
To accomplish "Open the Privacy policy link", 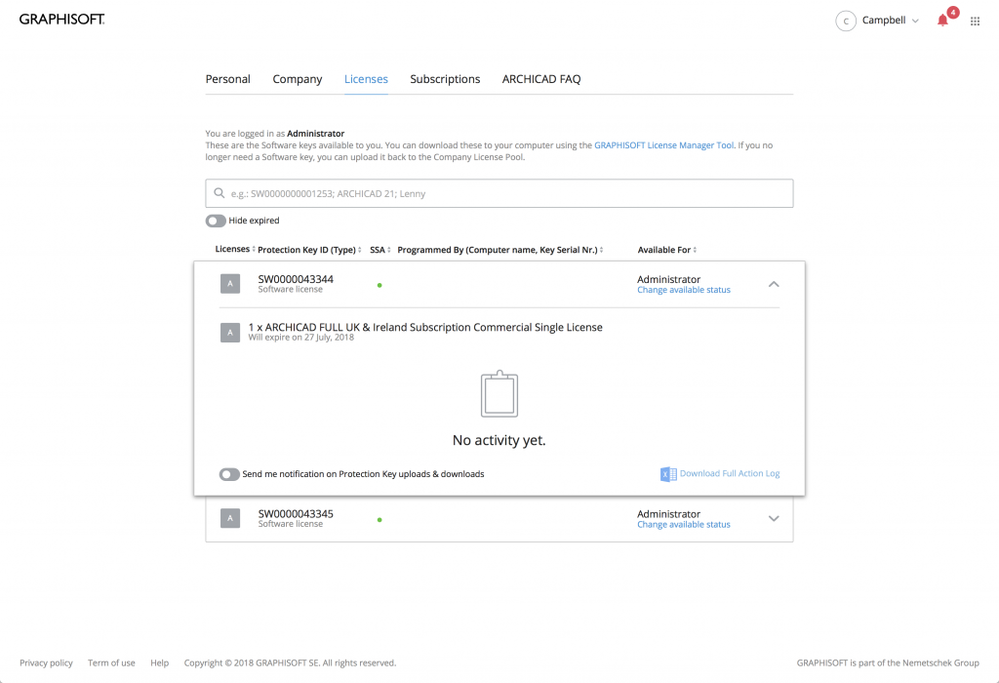I will pos(46,663).
